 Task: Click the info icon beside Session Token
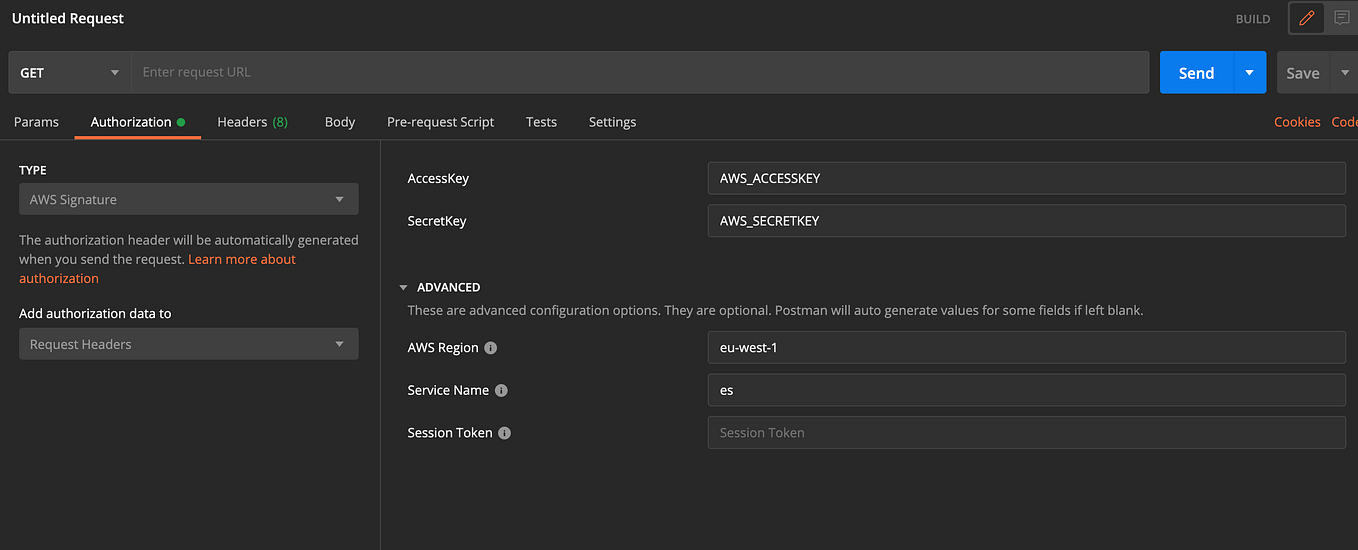point(504,433)
